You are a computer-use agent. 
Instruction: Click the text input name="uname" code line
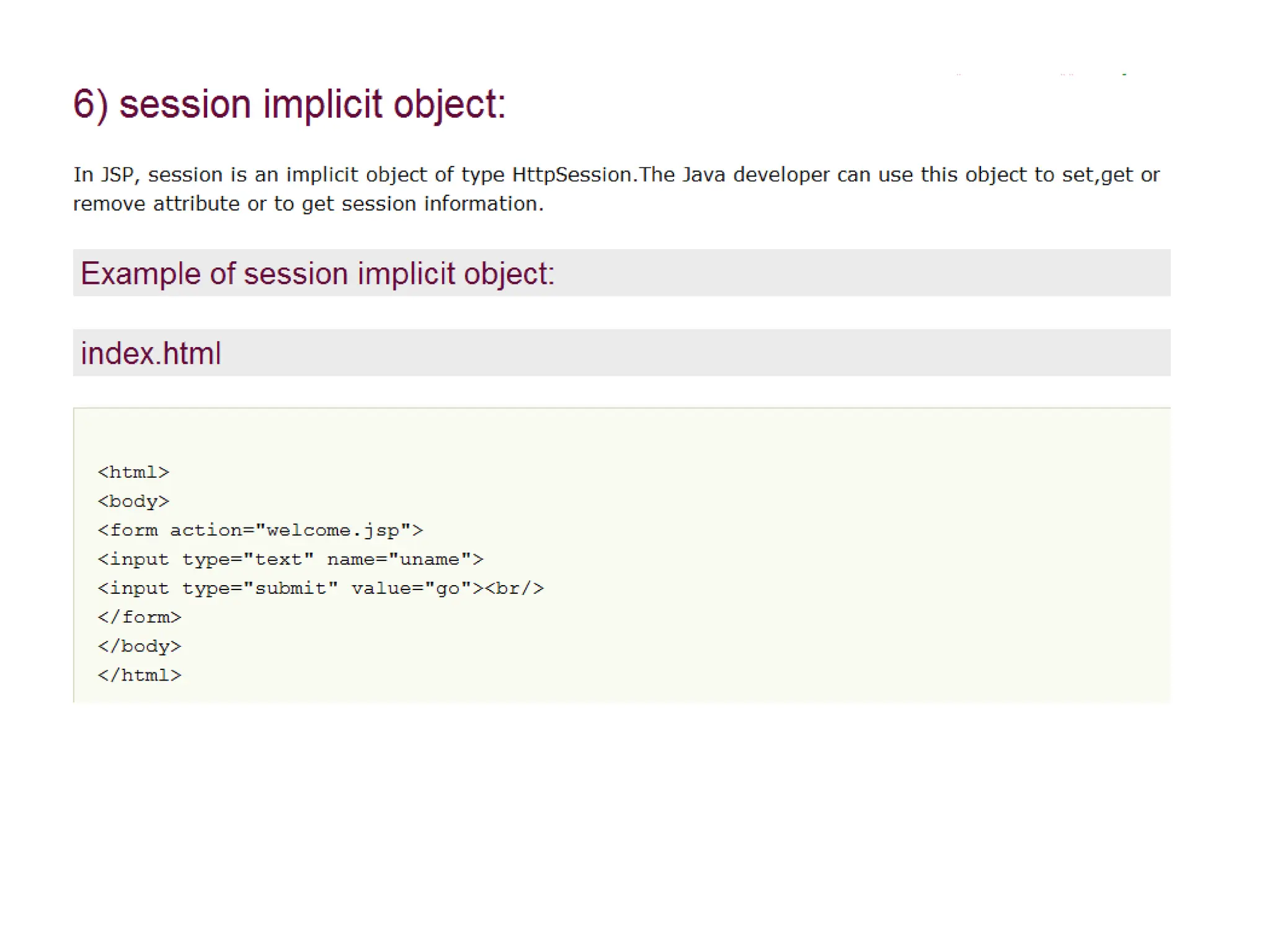pyautogui.click(x=290, y=560)
